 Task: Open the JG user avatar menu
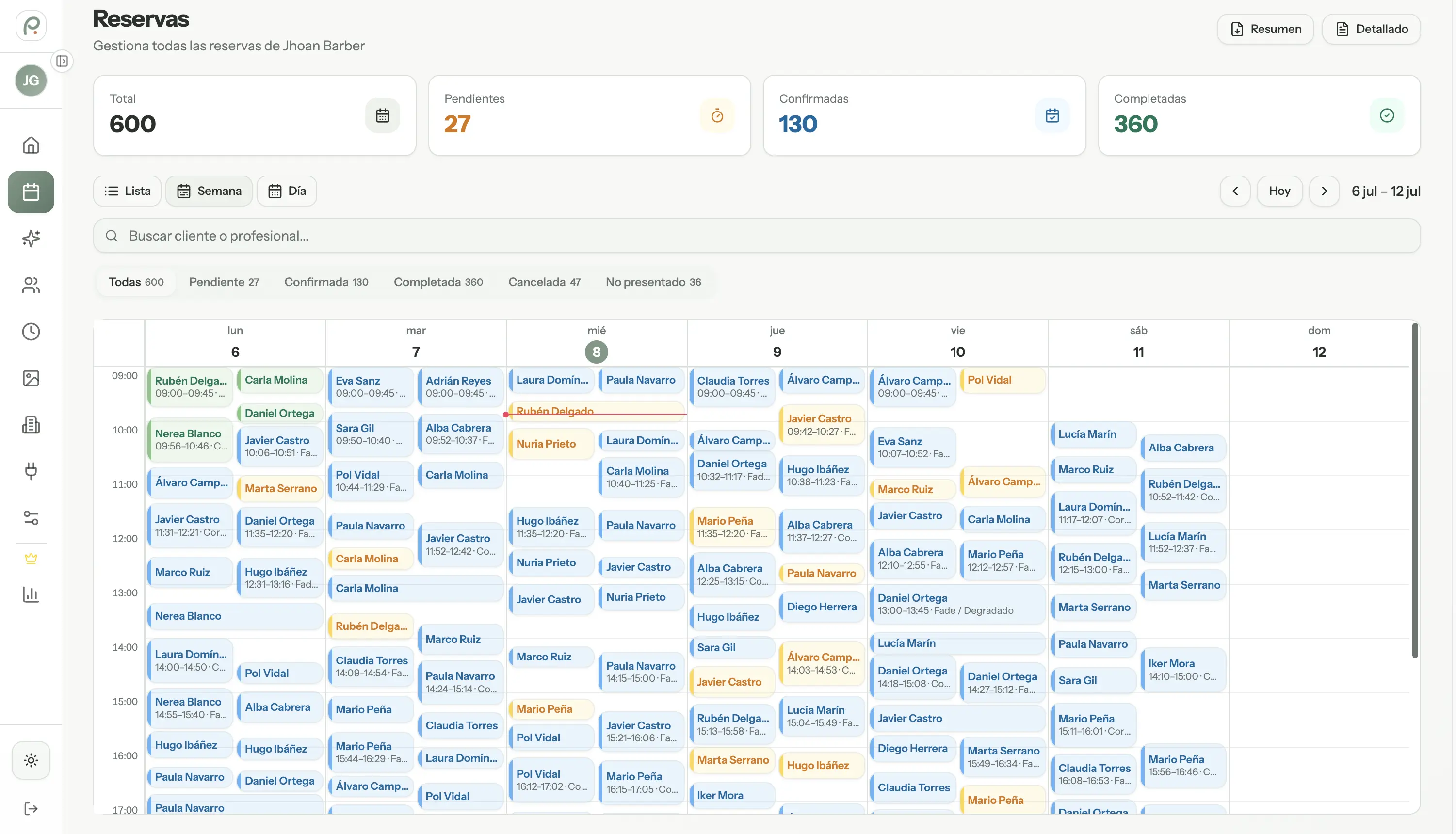tap(31, 80)
